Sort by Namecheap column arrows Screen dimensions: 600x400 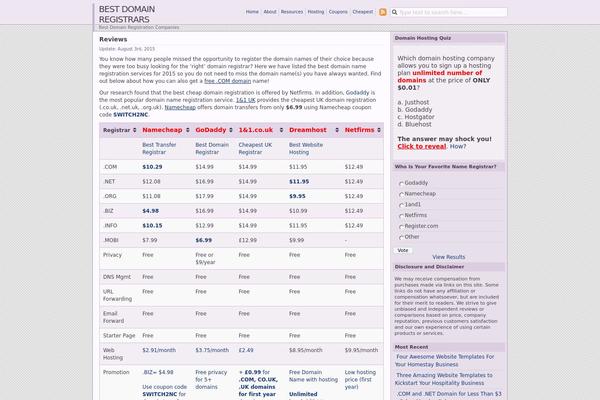click(x=188, y=130)
